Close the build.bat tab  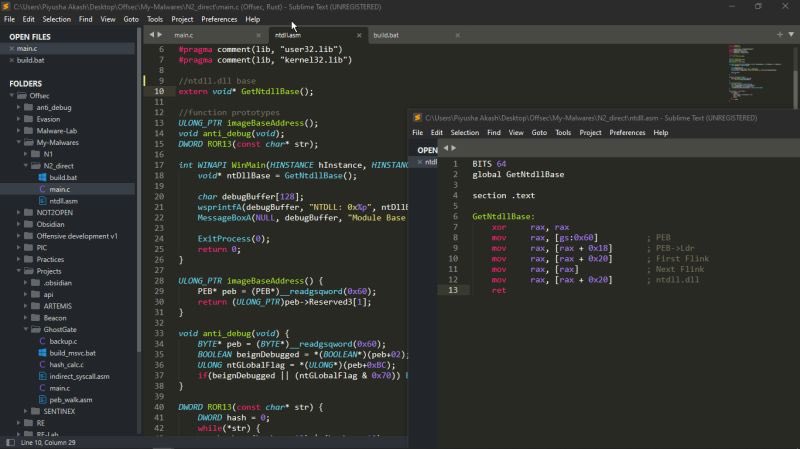(457, 35)
